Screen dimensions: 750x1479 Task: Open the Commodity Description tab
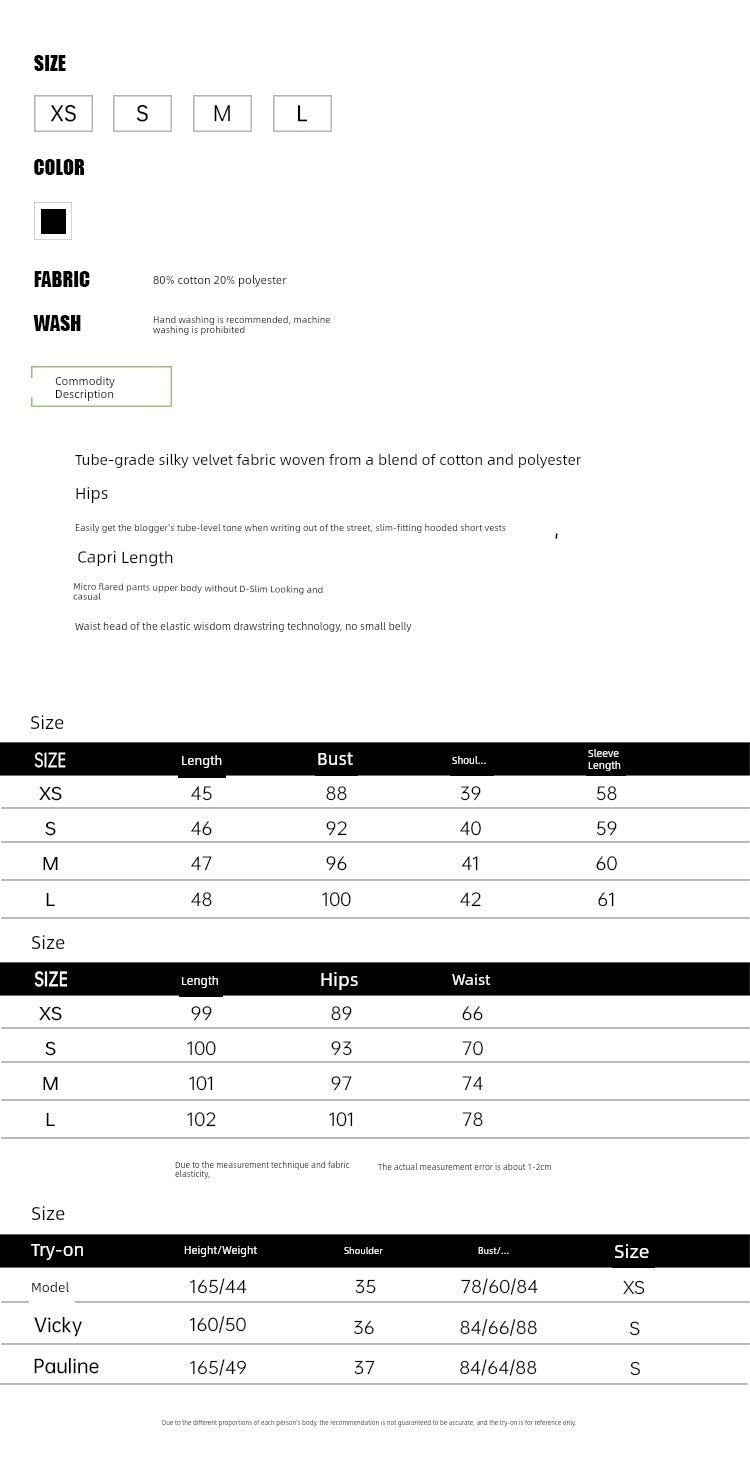[x=101, y=387]
